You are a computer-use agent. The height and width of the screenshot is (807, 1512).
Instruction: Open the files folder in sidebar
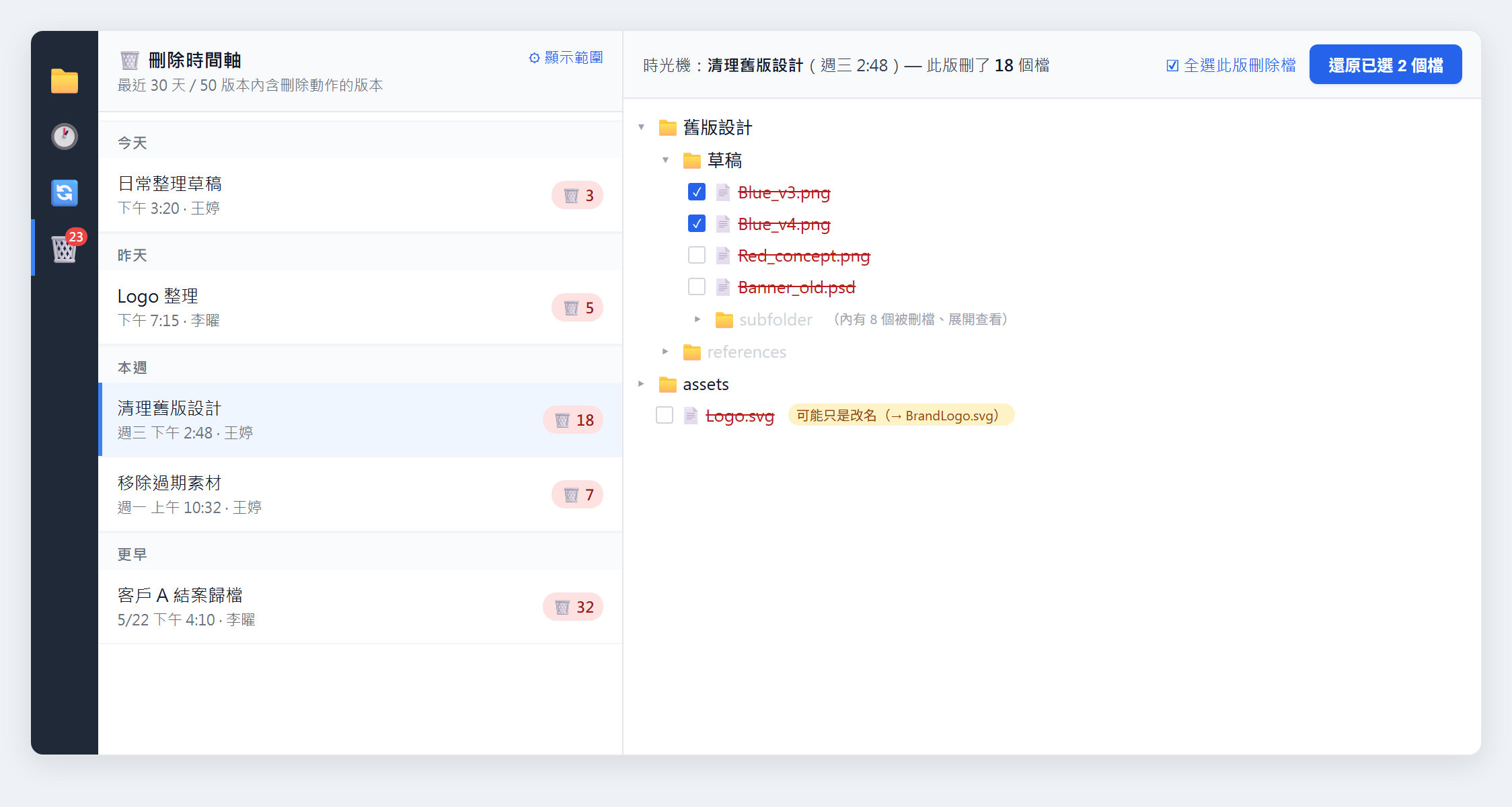65,81
